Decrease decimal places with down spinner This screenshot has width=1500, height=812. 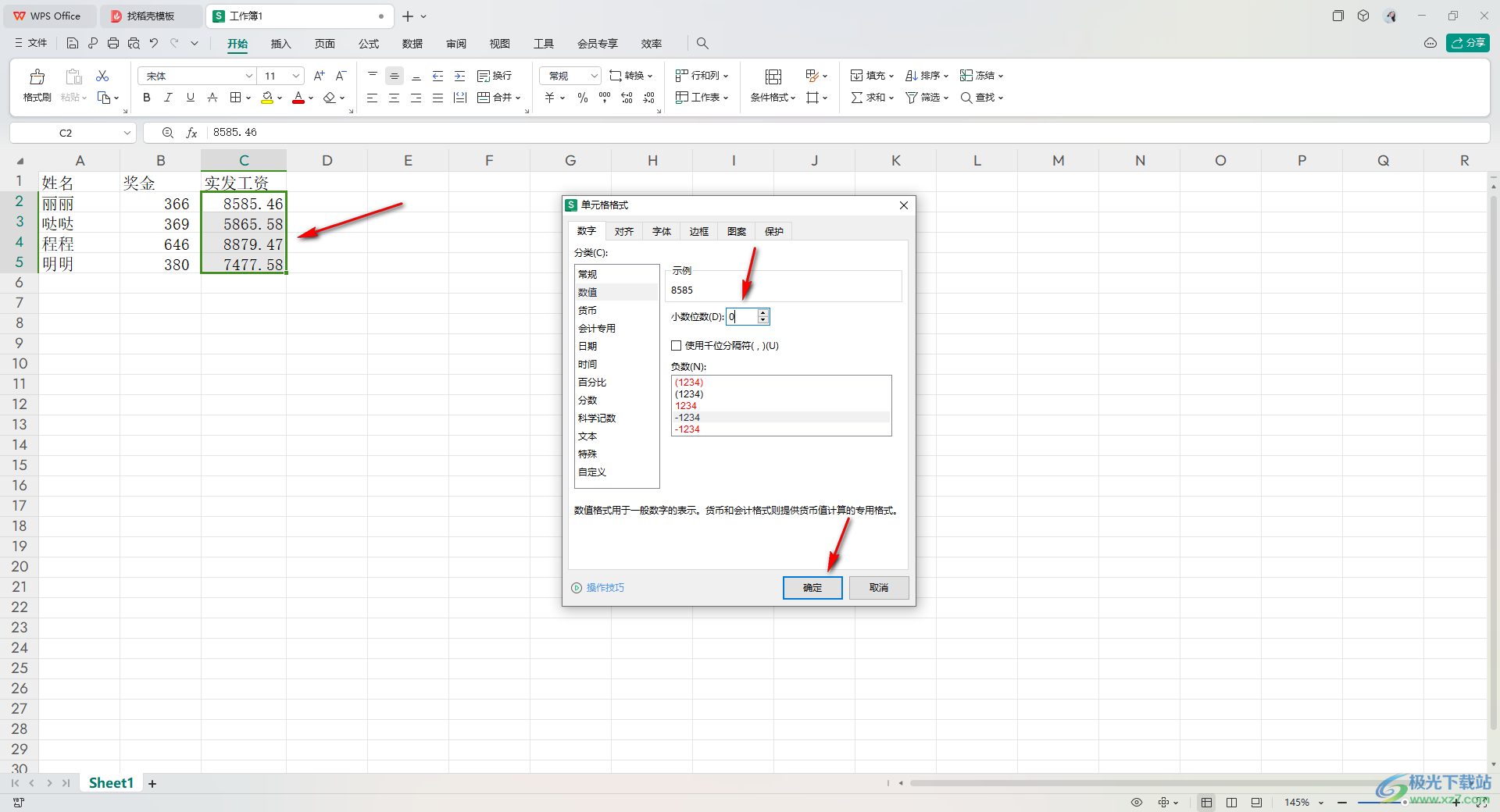(x=763, y=320)
